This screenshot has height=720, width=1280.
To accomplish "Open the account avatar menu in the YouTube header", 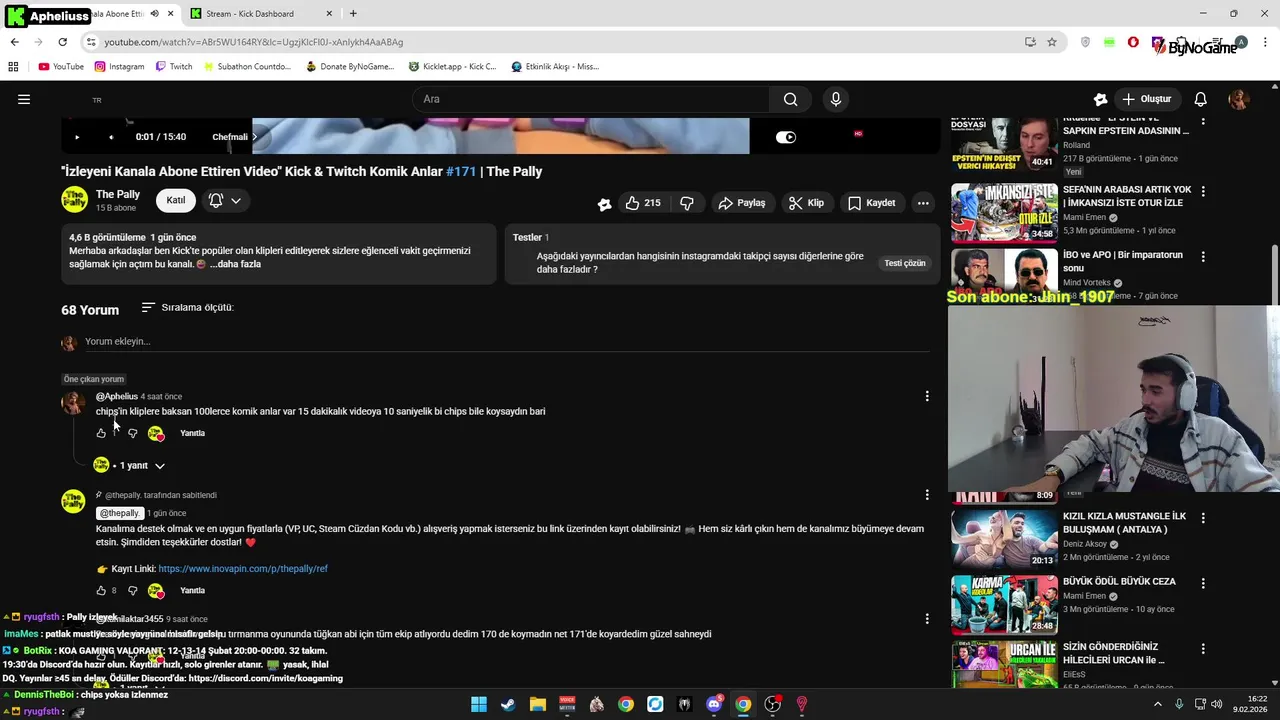I will 1238,99.
